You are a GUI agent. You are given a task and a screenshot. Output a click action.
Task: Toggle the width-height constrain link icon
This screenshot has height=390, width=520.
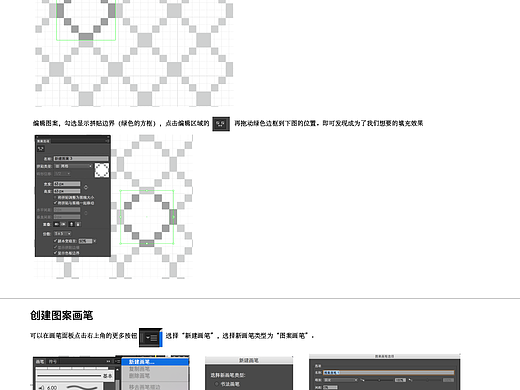pos(86,187)
